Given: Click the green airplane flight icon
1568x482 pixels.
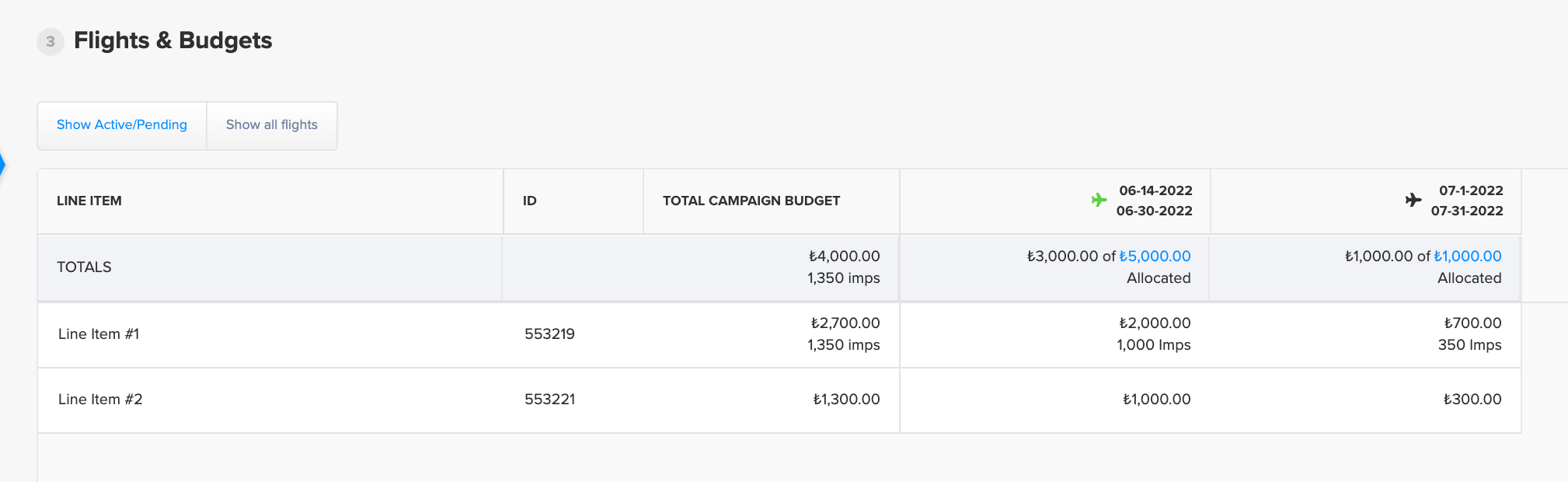Looking at the screenshot, I should (x=1099, y=200).
